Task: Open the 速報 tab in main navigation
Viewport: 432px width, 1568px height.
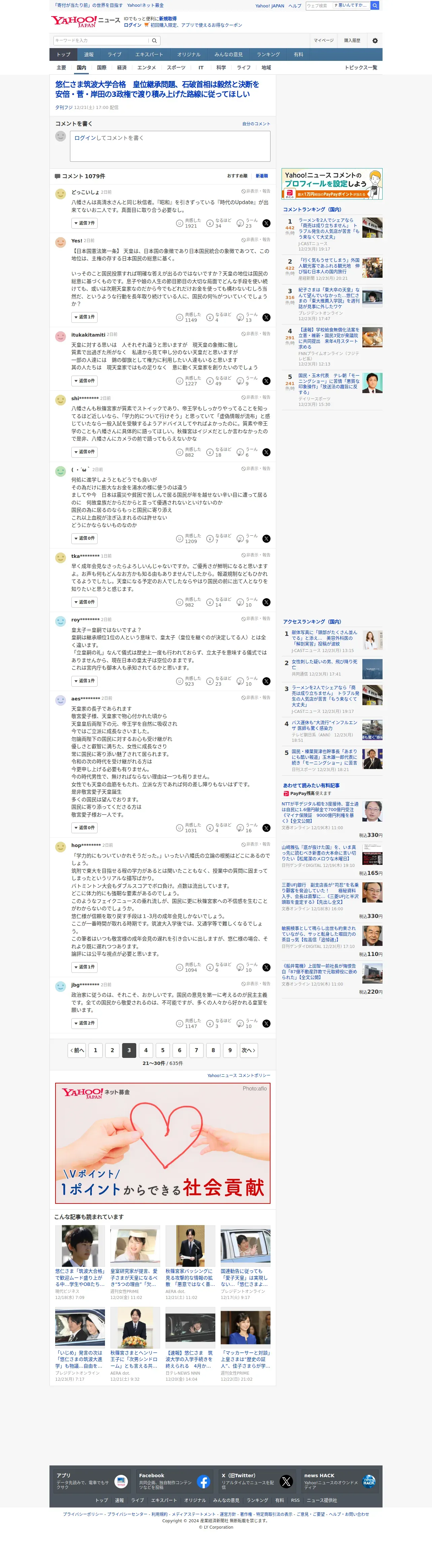Action: tap(89, 55)
